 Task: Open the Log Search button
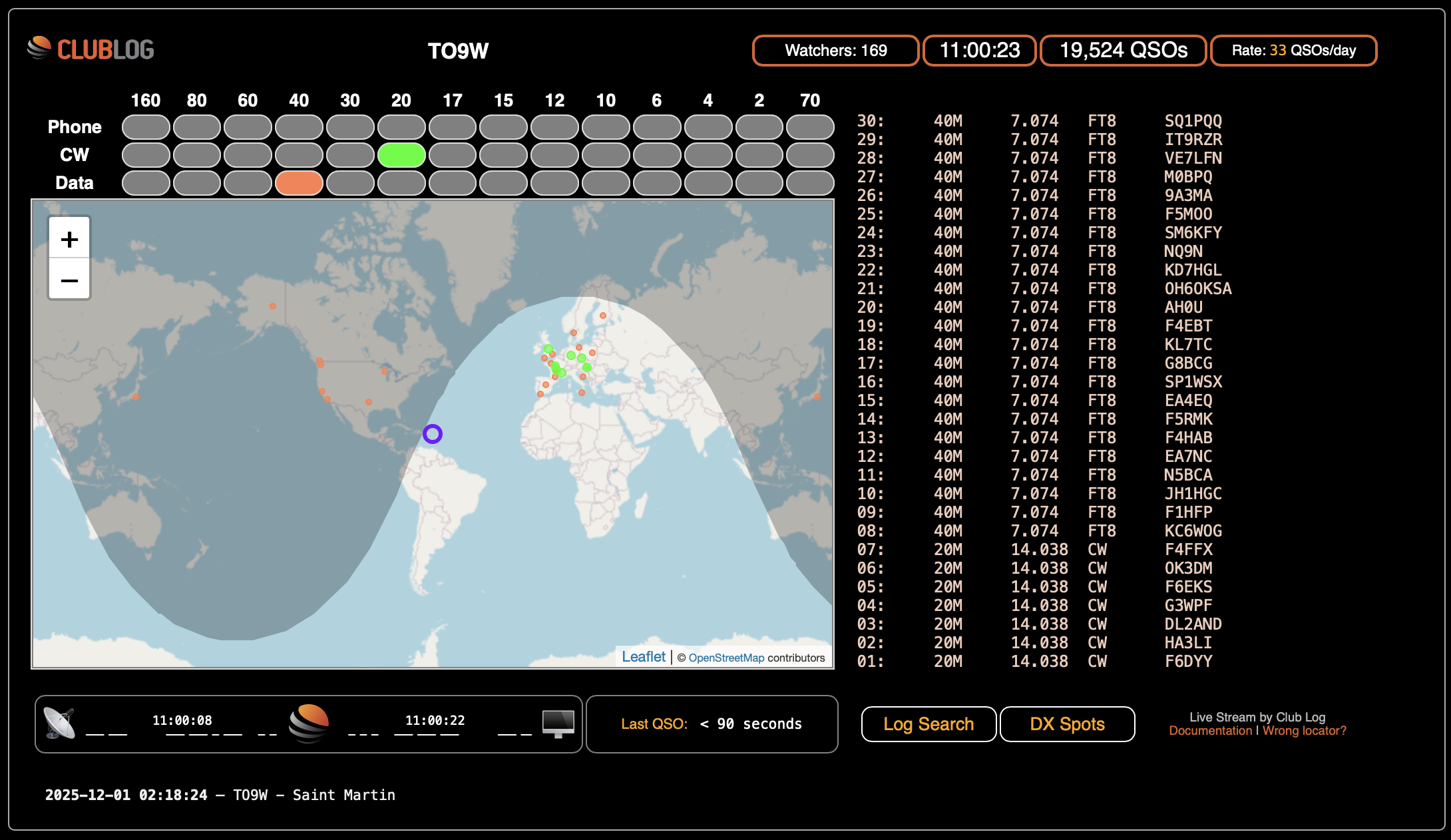pos(929,724)
